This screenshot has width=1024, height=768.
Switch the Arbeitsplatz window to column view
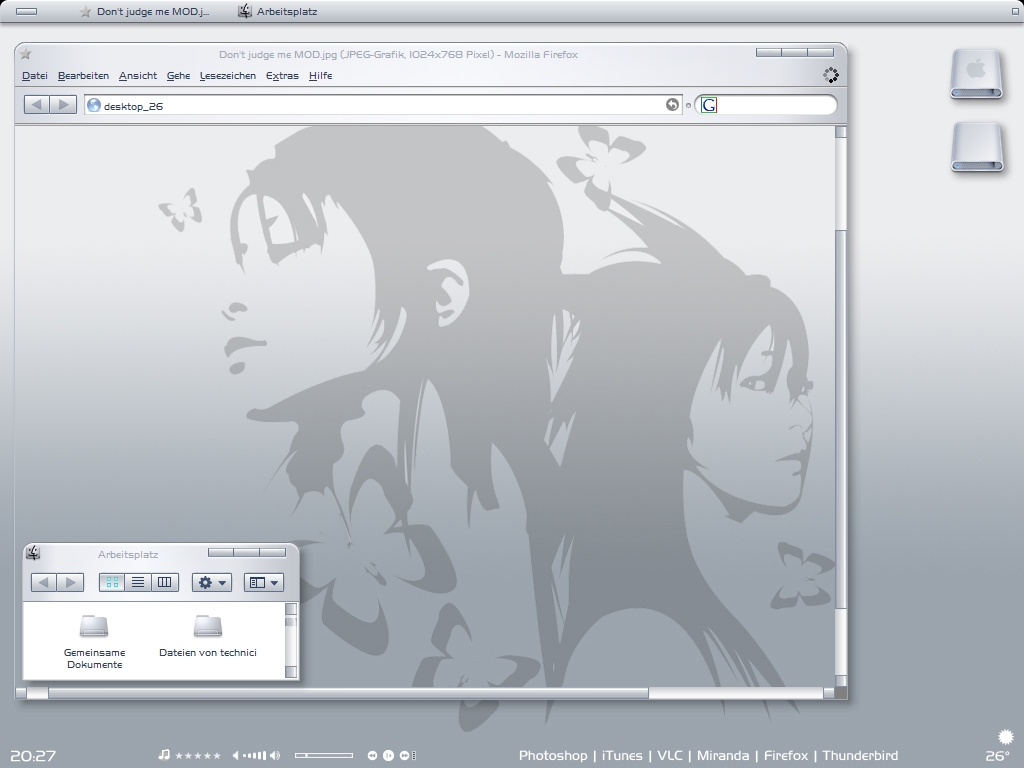[165, 582]
